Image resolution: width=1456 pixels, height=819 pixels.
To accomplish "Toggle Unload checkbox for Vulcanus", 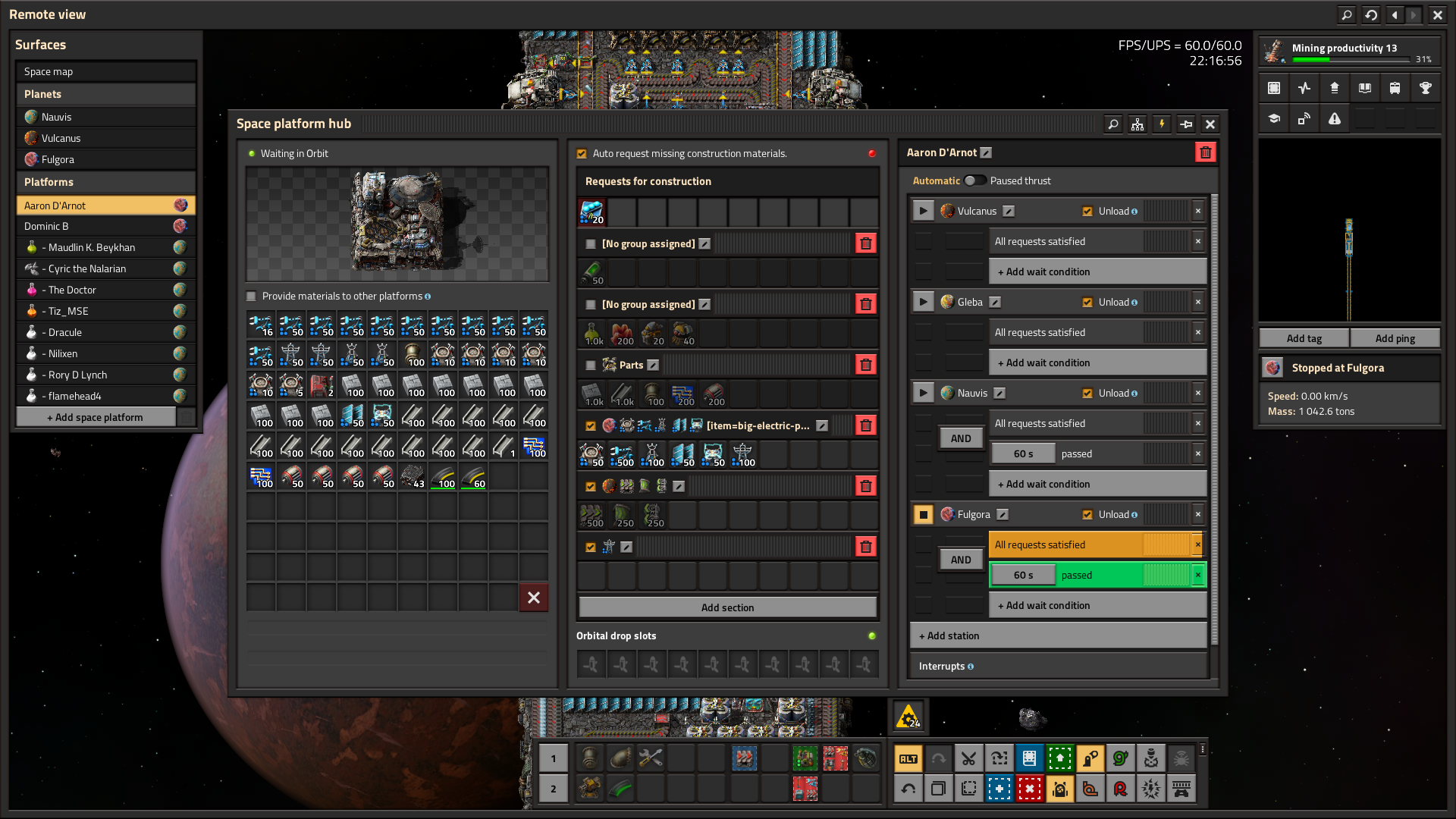I will (1087, 211).
